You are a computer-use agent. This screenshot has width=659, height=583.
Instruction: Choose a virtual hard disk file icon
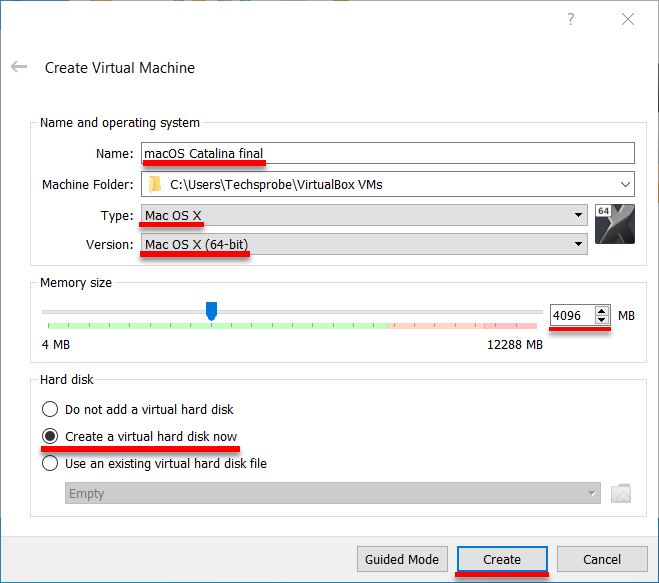click(x=621, y=493)
